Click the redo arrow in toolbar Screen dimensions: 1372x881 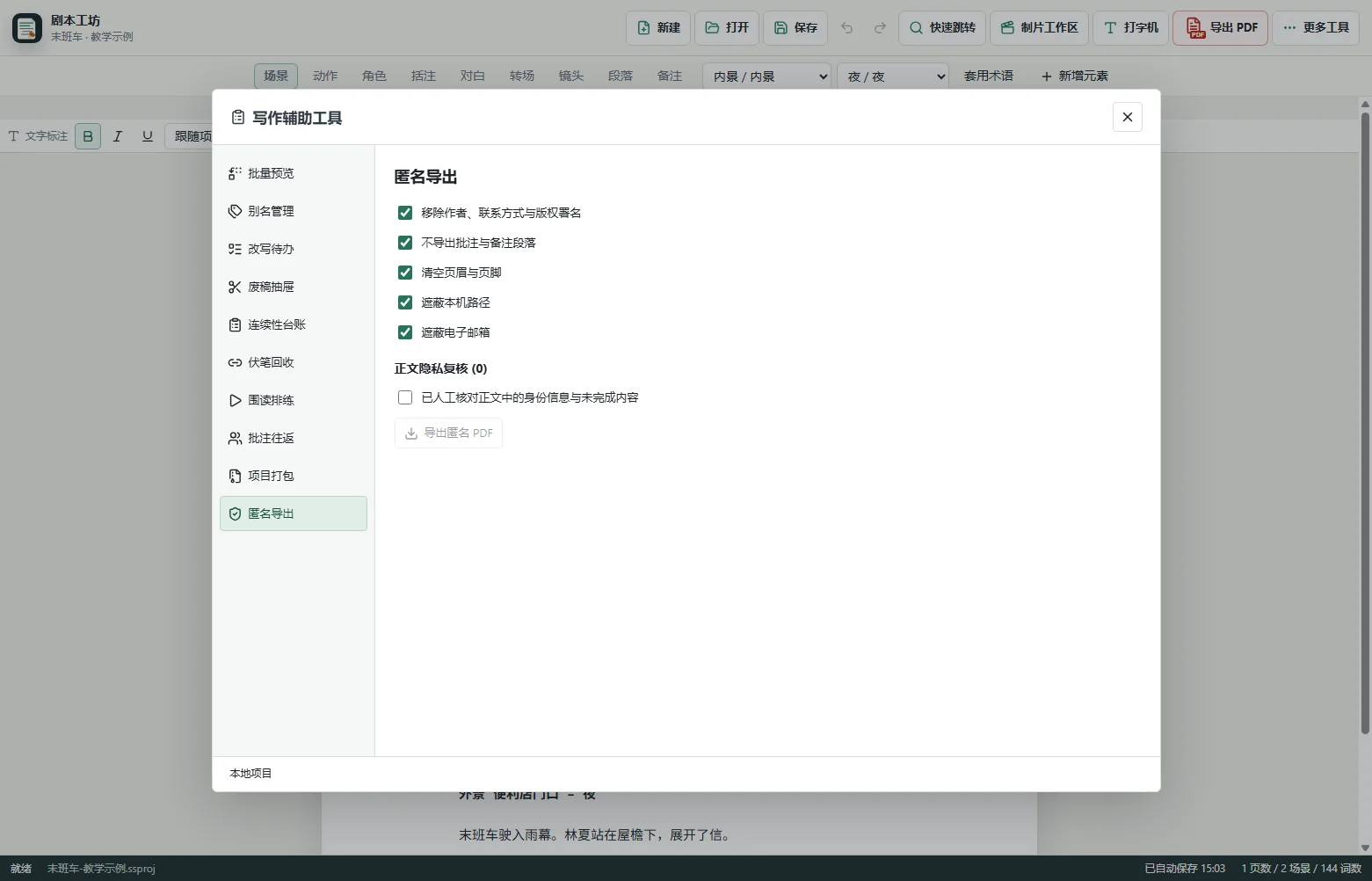click(x=880, y=28)
